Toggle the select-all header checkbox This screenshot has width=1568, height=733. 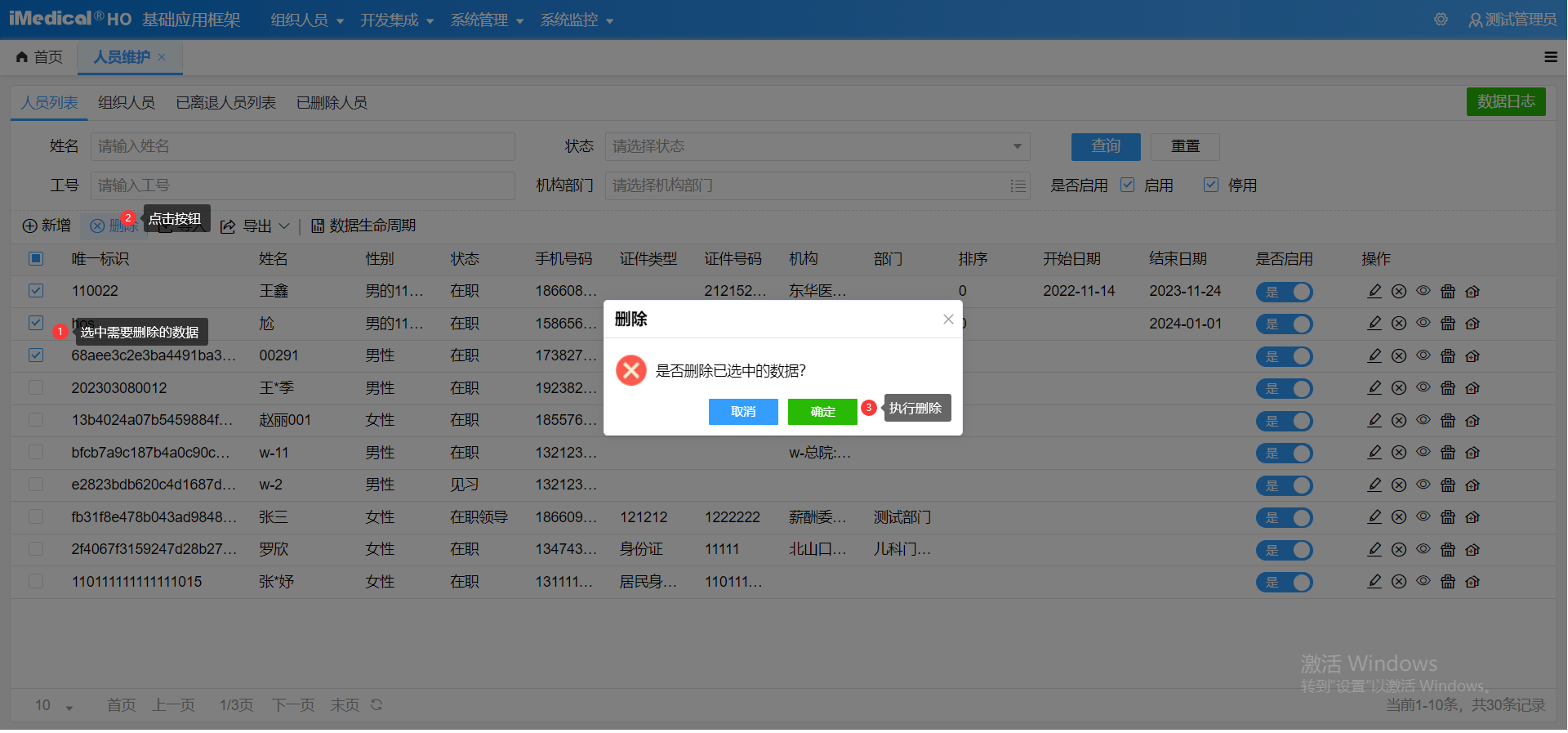(36, 258)
